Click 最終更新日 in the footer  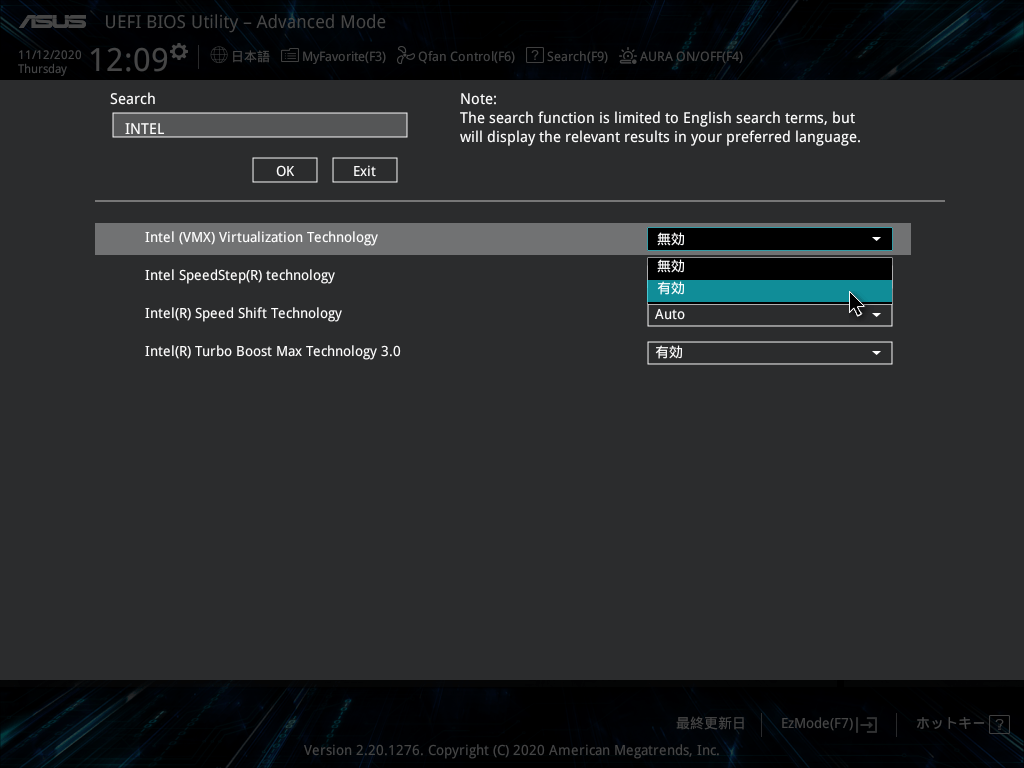[x=710, y=724]
